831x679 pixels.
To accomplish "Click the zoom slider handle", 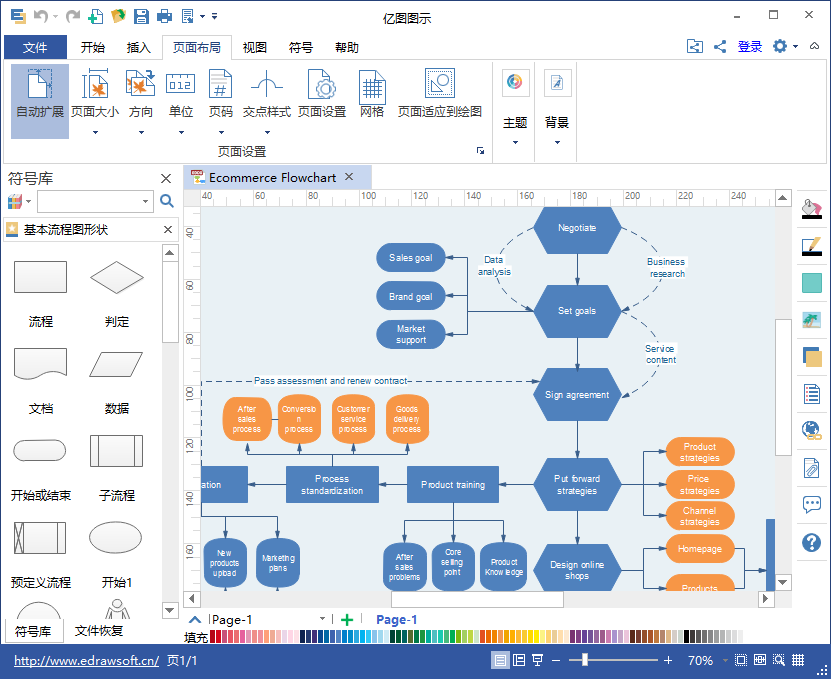I will 585,660.
